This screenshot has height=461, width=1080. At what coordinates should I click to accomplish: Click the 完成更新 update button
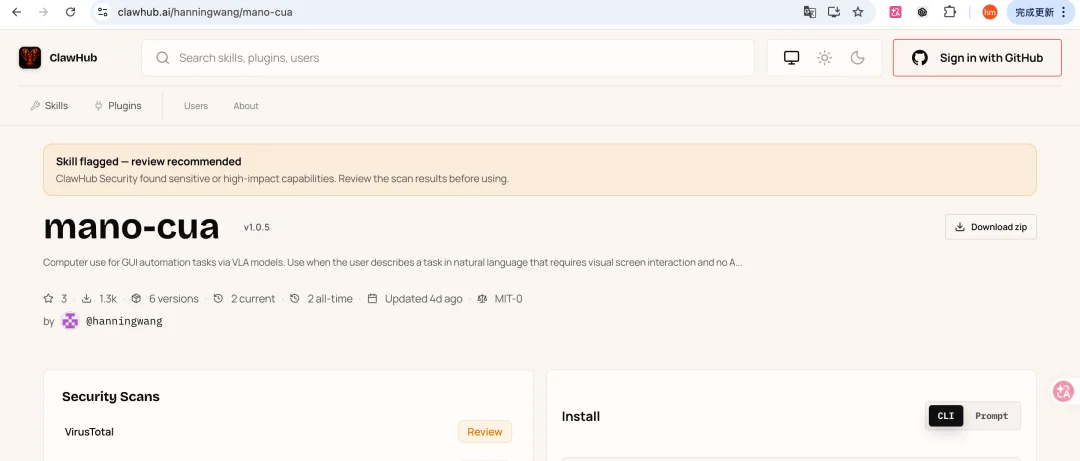click(1041, 12)
